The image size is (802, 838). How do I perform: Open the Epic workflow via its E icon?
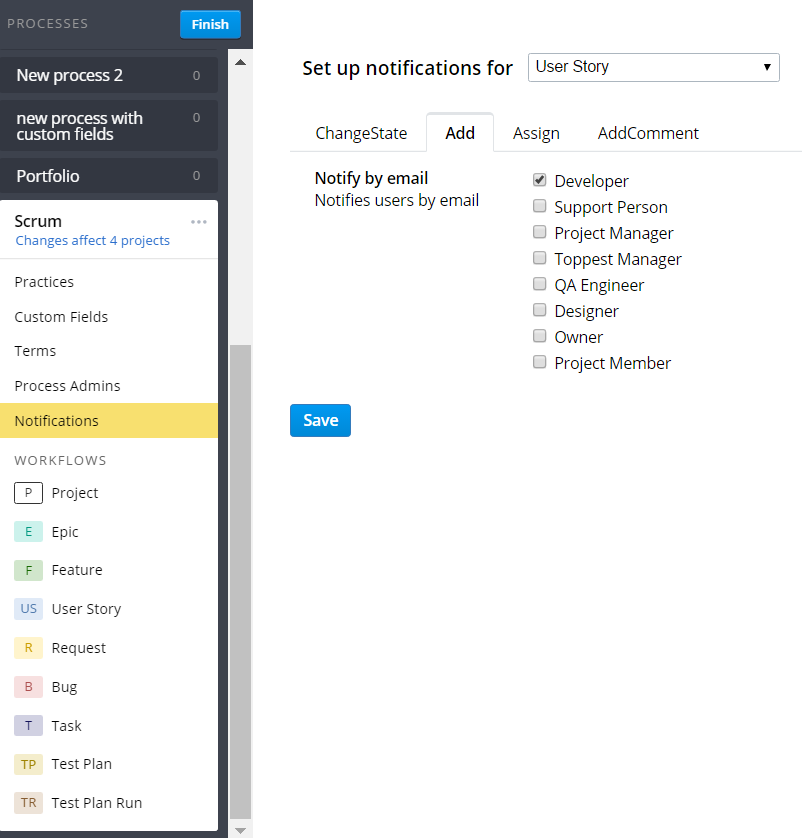click(28, 531)
